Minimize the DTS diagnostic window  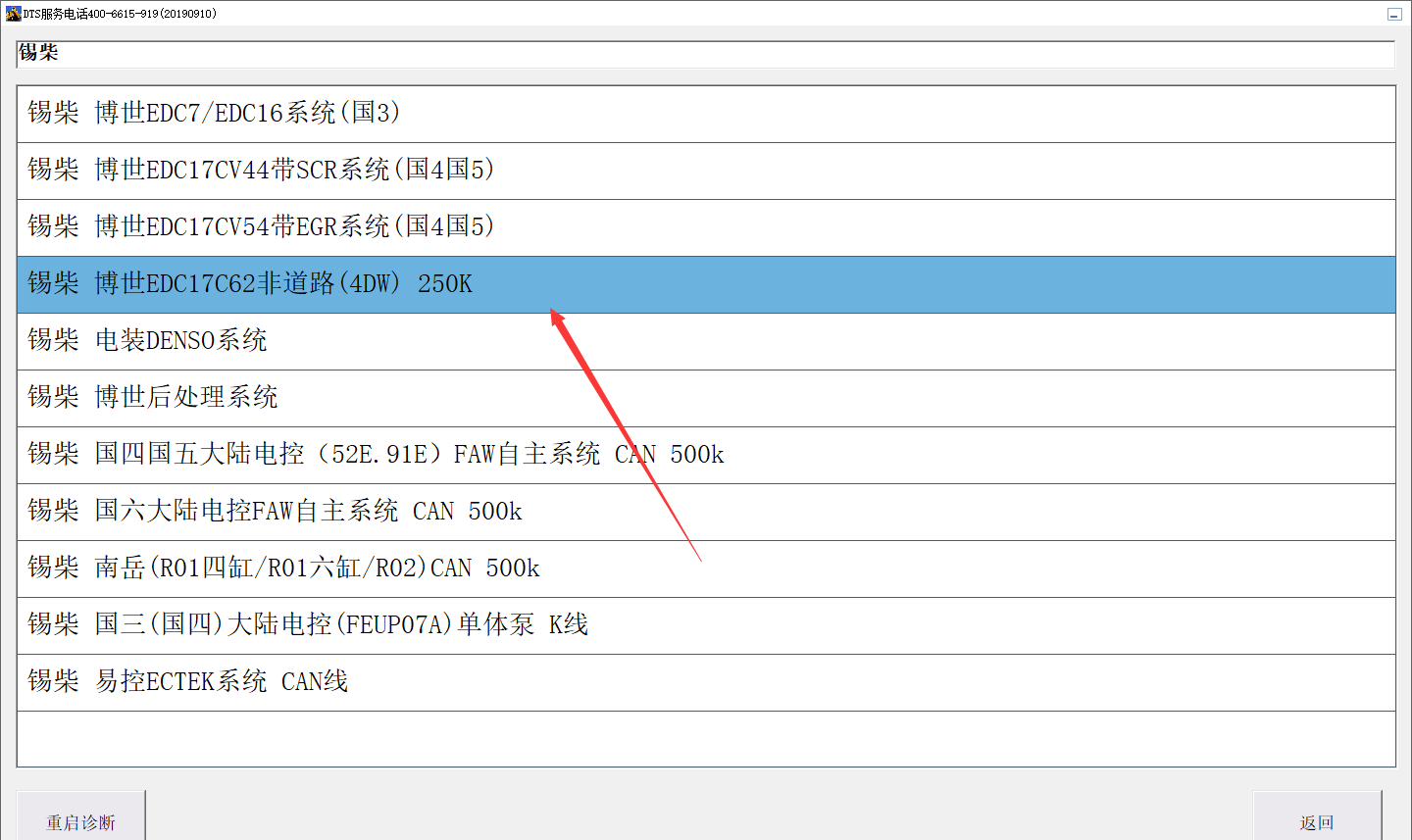point(1394,14)
